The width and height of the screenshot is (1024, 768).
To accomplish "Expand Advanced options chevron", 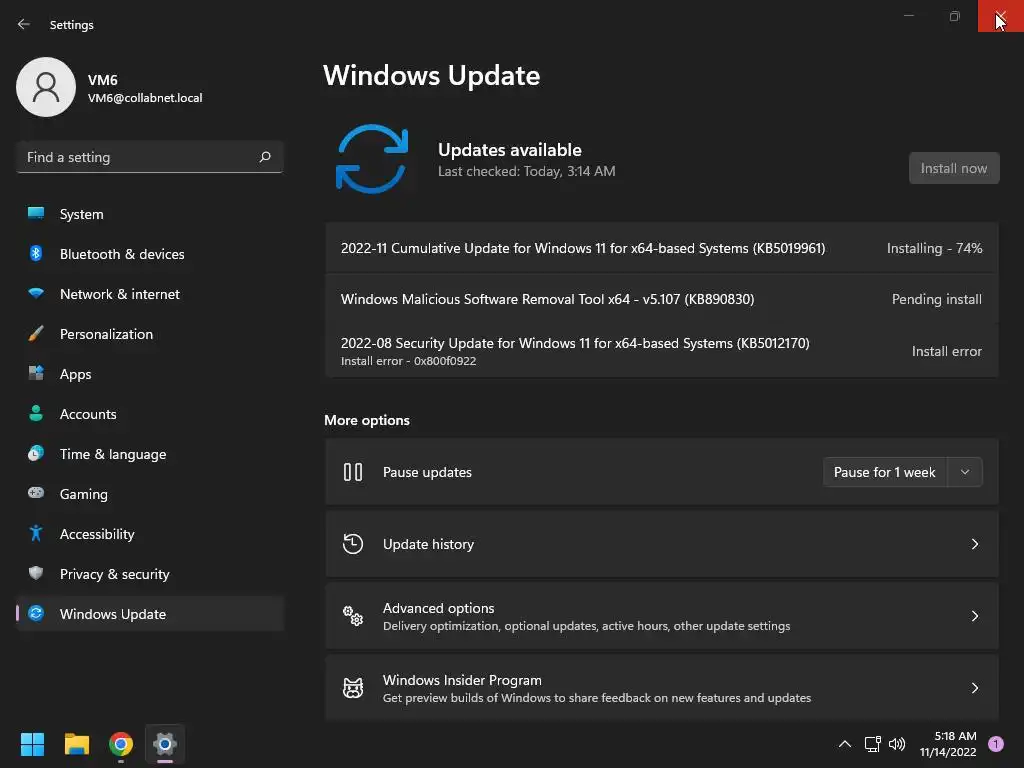I will click(974, 616).
